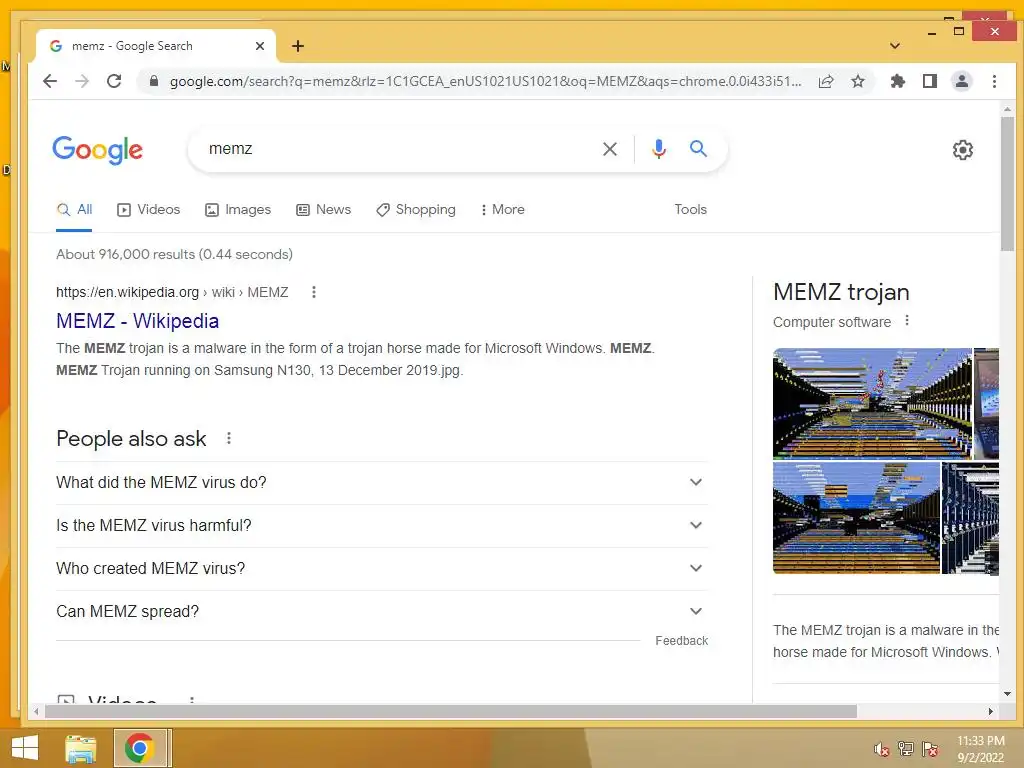Click the horizontal scrollbar thumb
1024x768 pixels.
pyautogui.click(x=451, y=711)
